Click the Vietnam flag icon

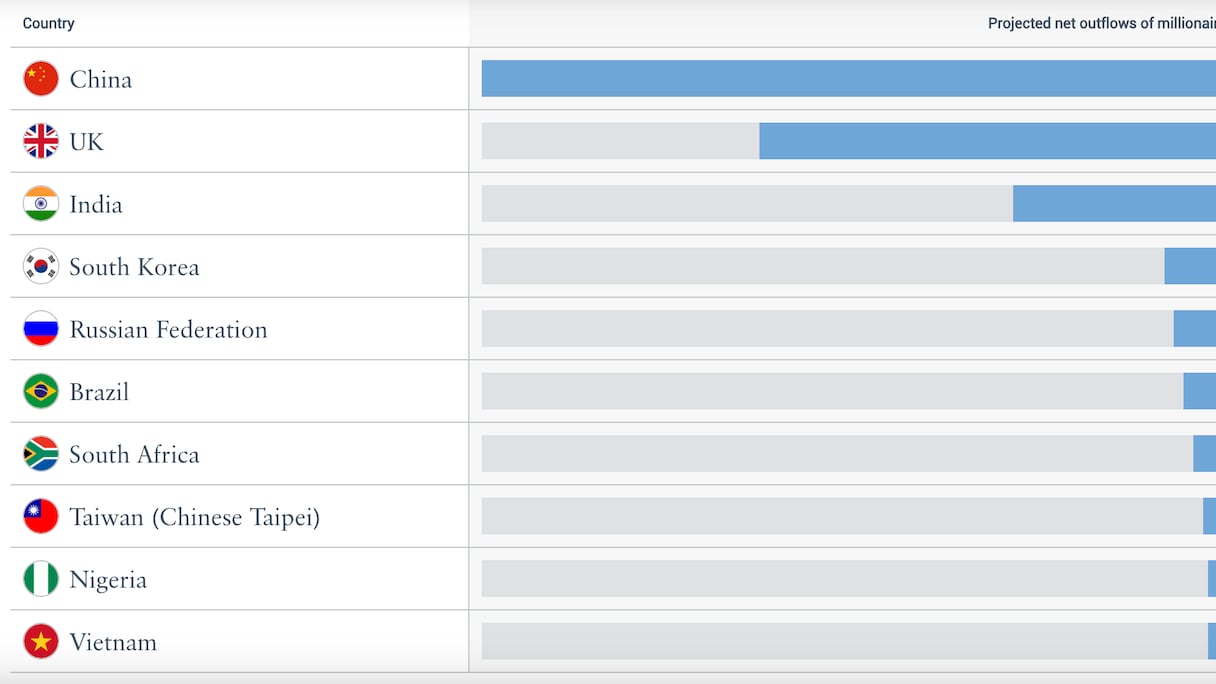click(41, 641)
